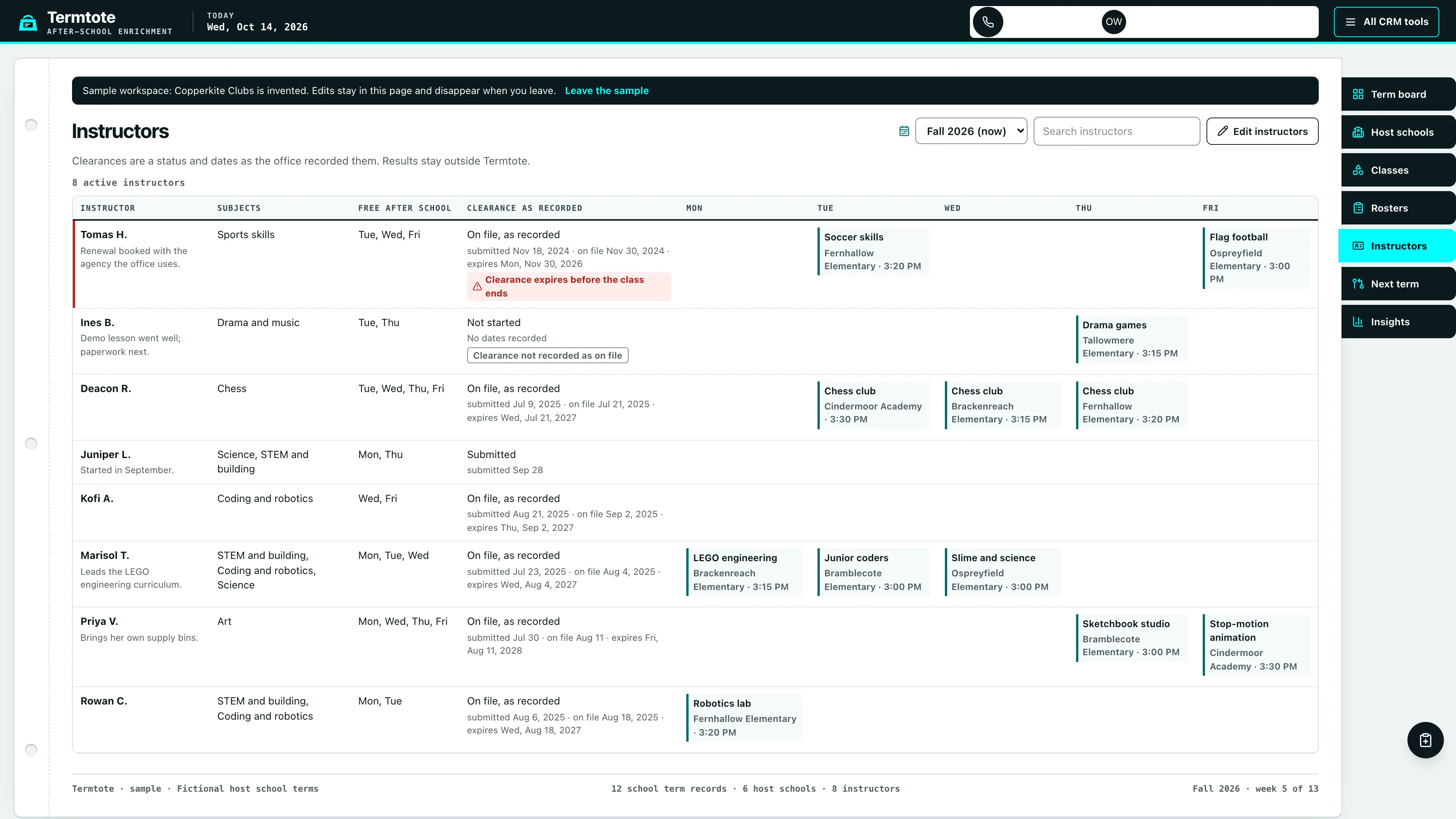Select instructor name Priya V.
The height and width of the screenshot is (819, 1456).
(x=99, y=622)
